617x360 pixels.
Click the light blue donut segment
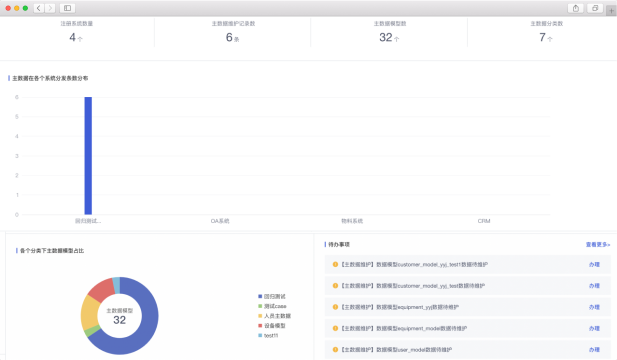click(116, 285)
